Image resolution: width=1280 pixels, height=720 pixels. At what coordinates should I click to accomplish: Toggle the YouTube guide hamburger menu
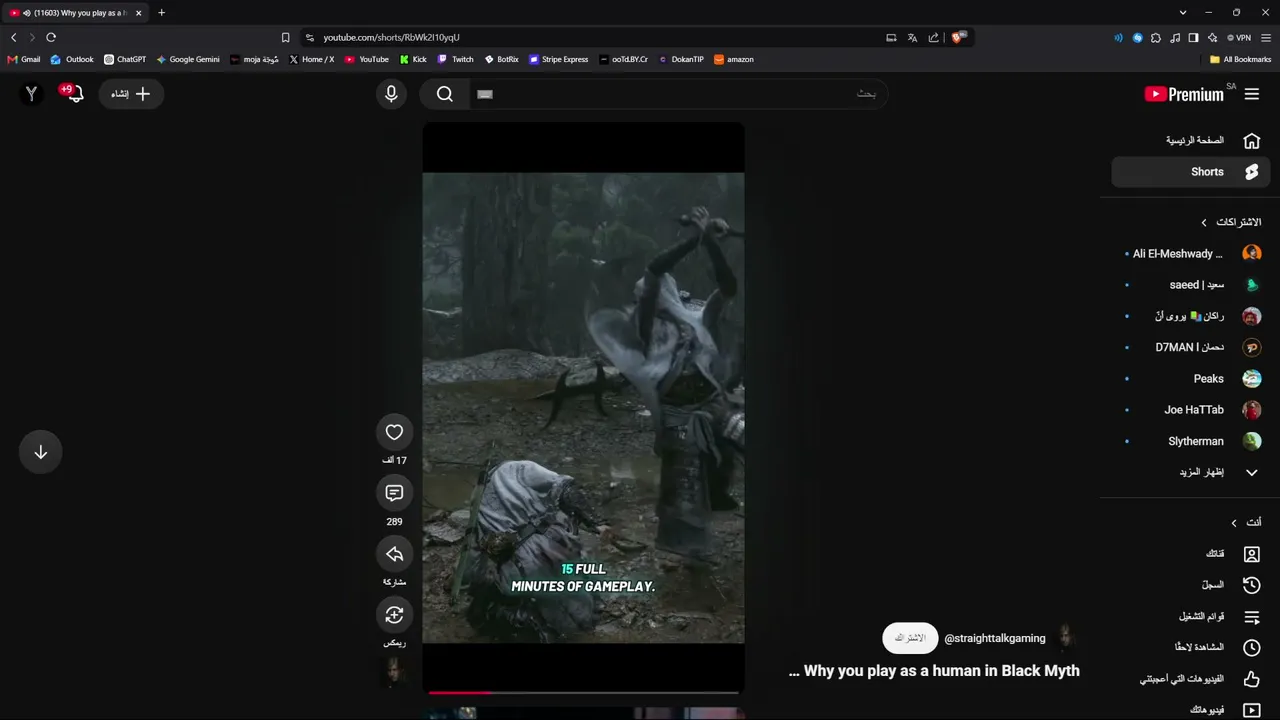pos(1252,94)
